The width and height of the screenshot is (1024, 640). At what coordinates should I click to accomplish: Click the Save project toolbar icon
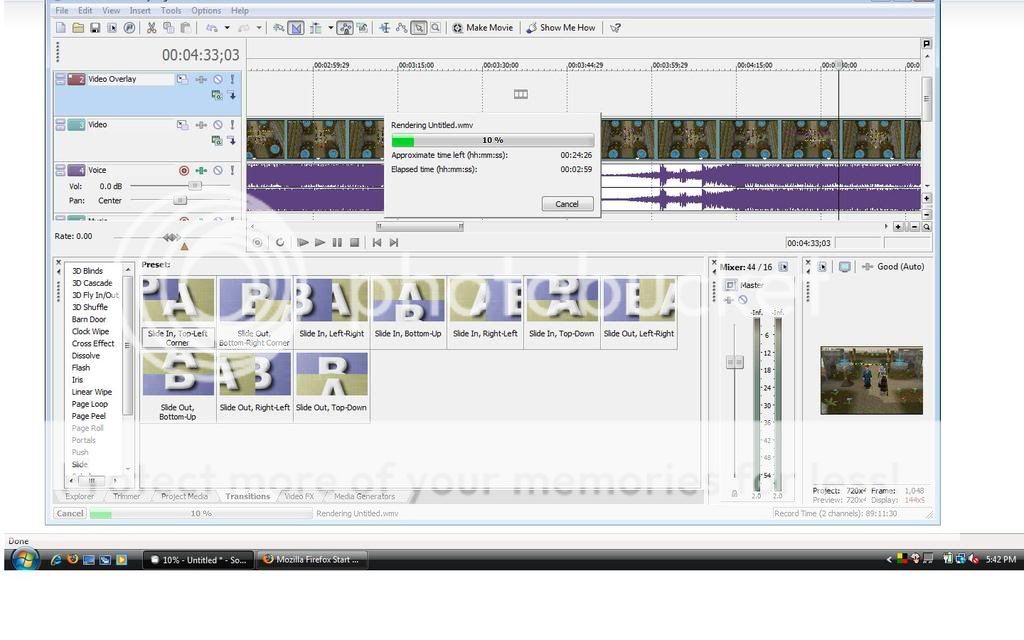95,28
